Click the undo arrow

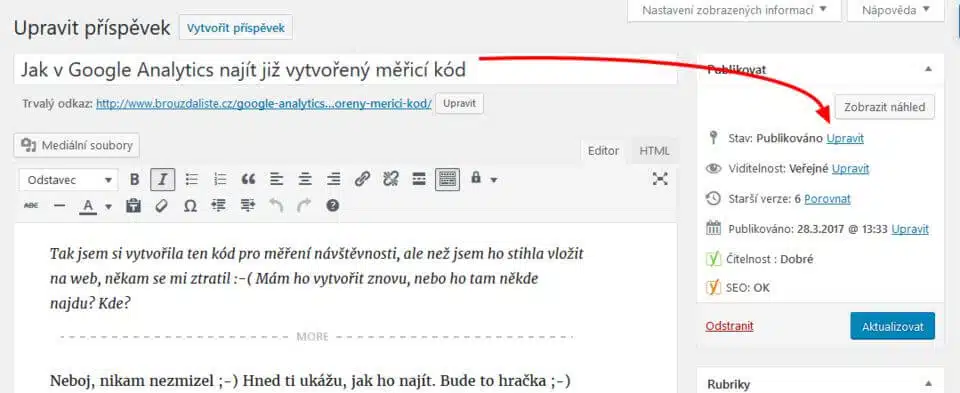coord(276,206)
